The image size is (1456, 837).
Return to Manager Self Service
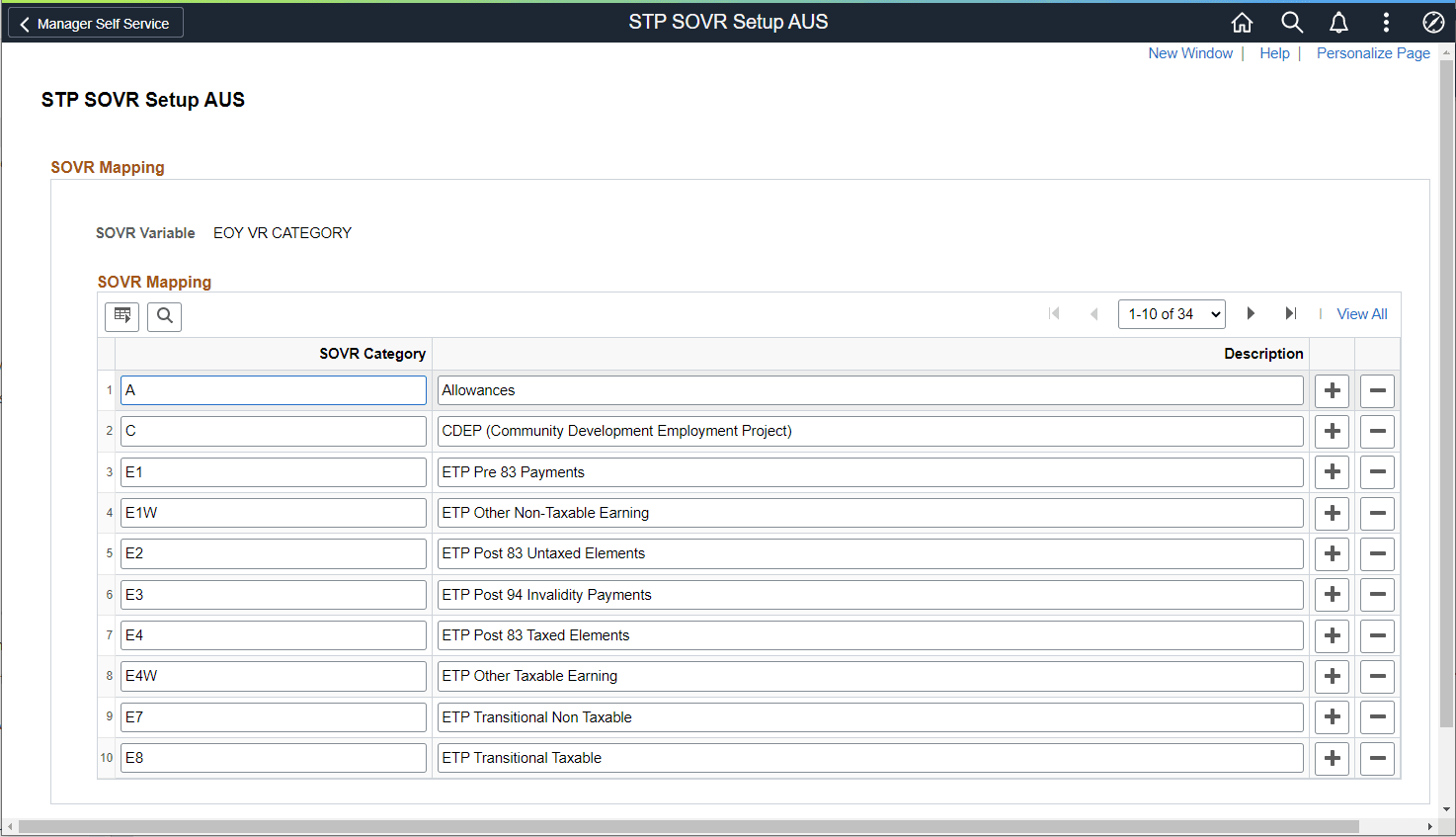(x=95, y=22)
